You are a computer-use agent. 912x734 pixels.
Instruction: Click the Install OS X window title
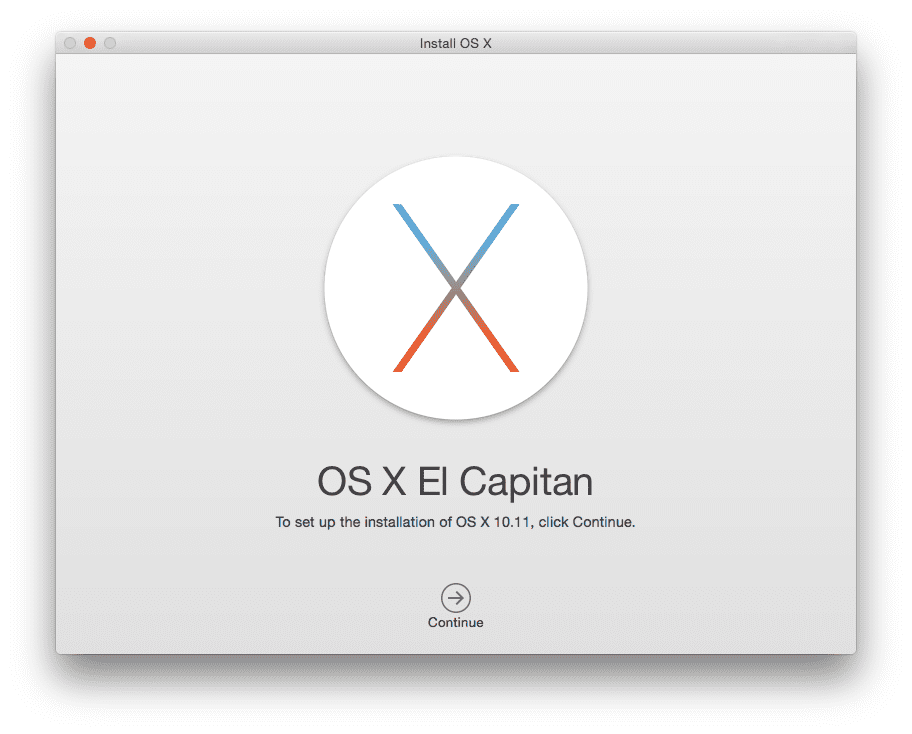point(455,43)
